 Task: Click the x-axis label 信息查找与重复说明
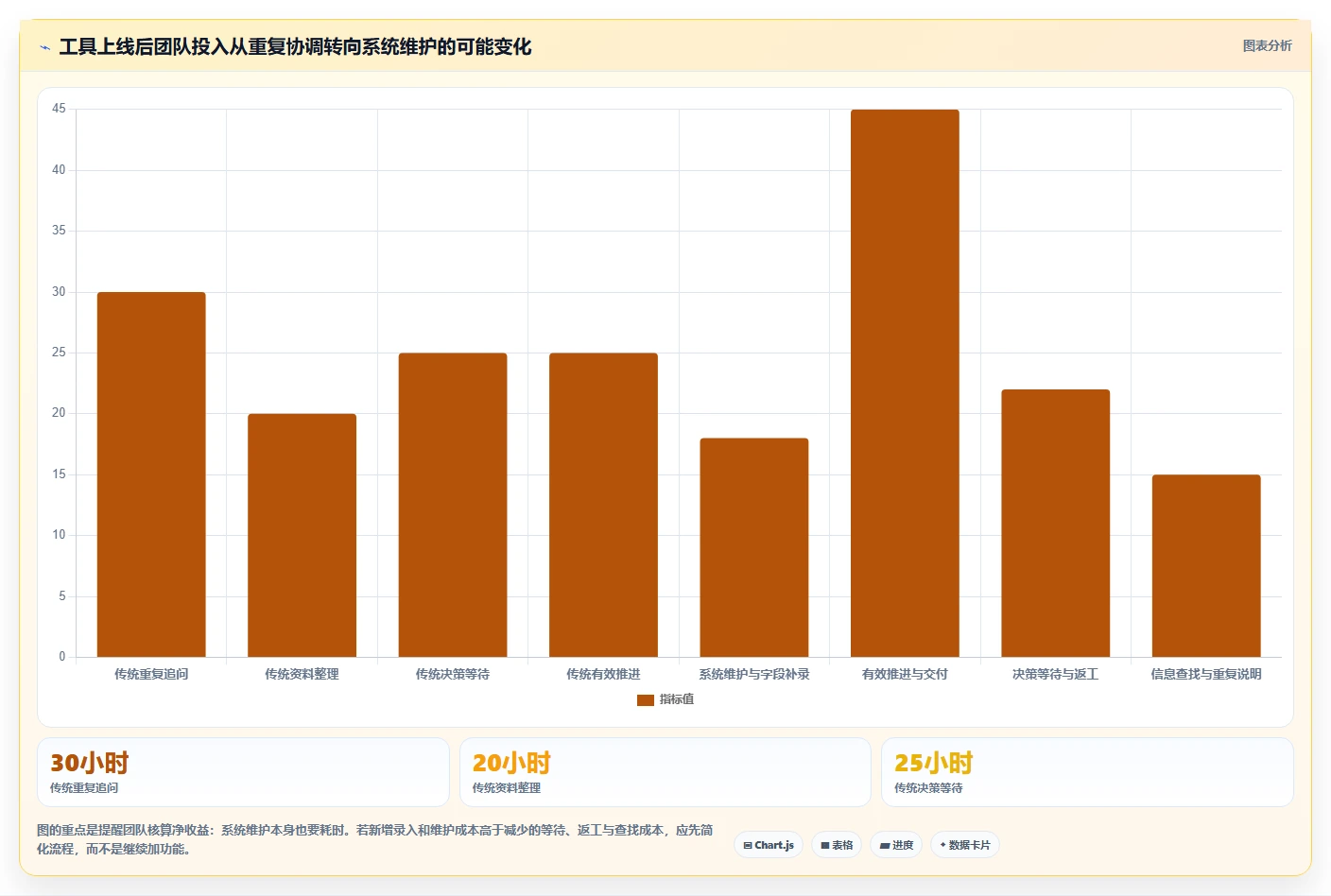click(x=1206, y=674)
